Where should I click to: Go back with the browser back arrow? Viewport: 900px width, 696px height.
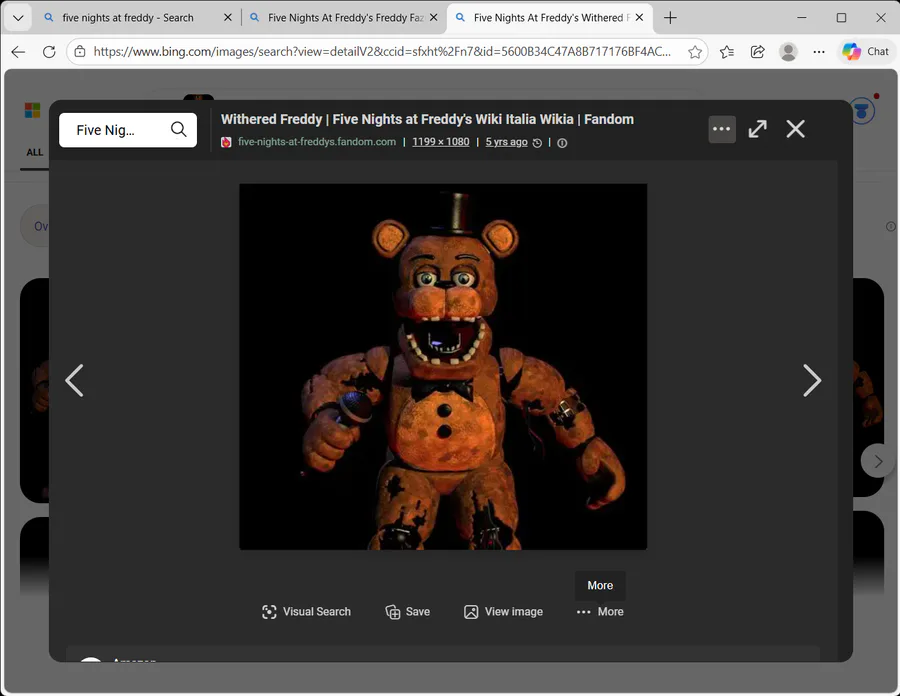click(x=18, y=52)
